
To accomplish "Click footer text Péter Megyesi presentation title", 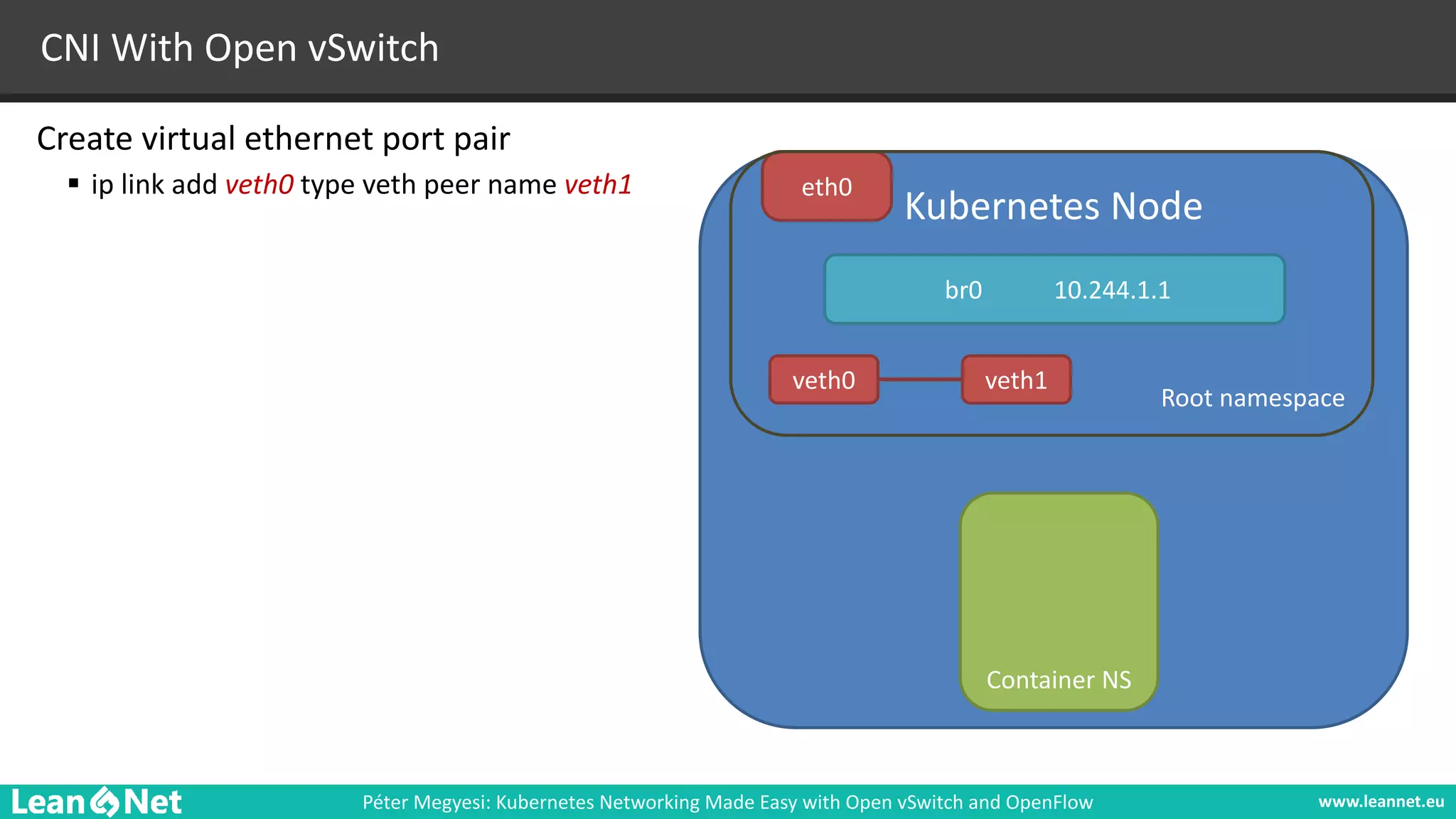I will point(727,802).
